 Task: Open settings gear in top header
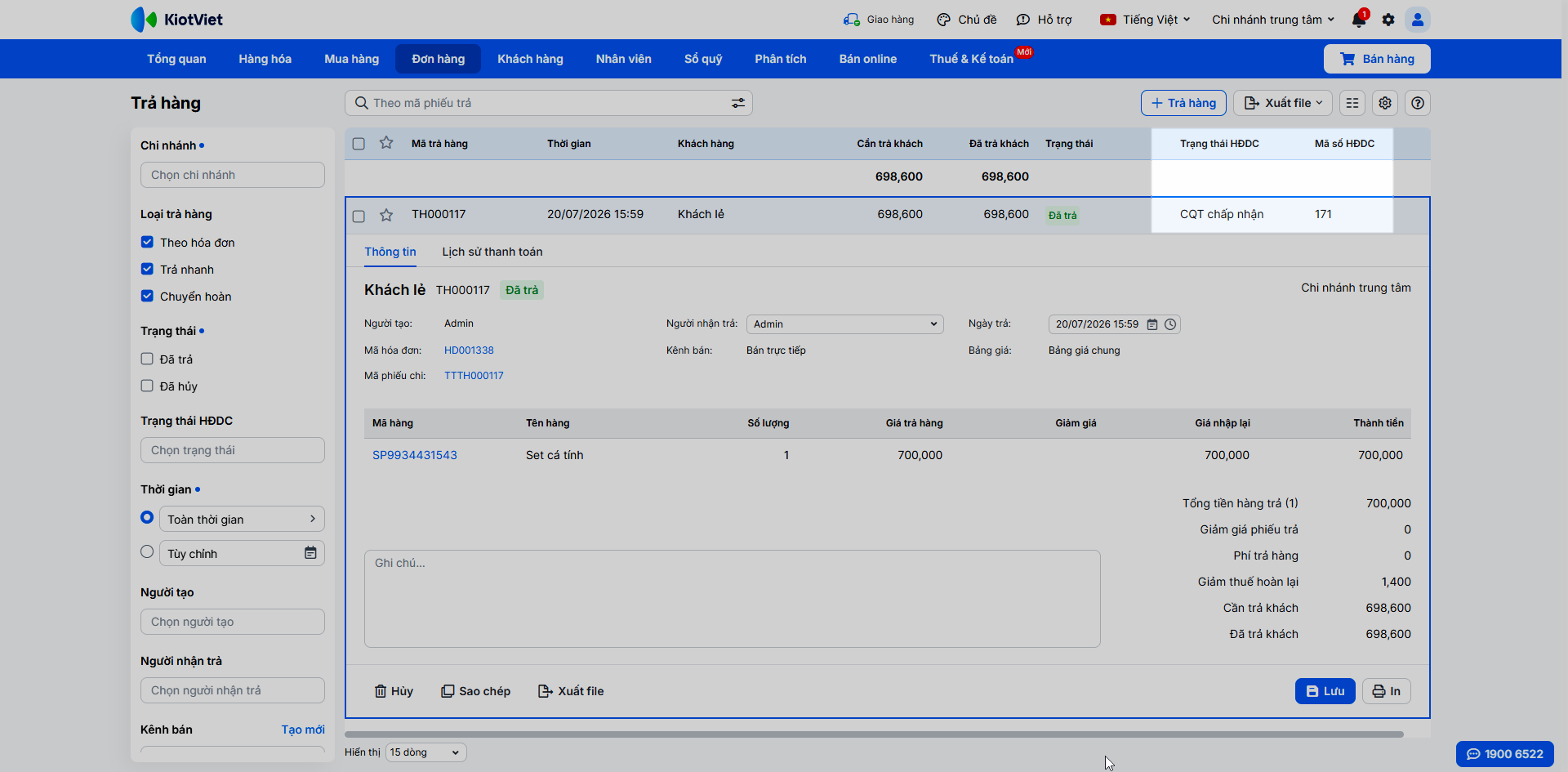pyautogui.click(x=1388, y=20)
